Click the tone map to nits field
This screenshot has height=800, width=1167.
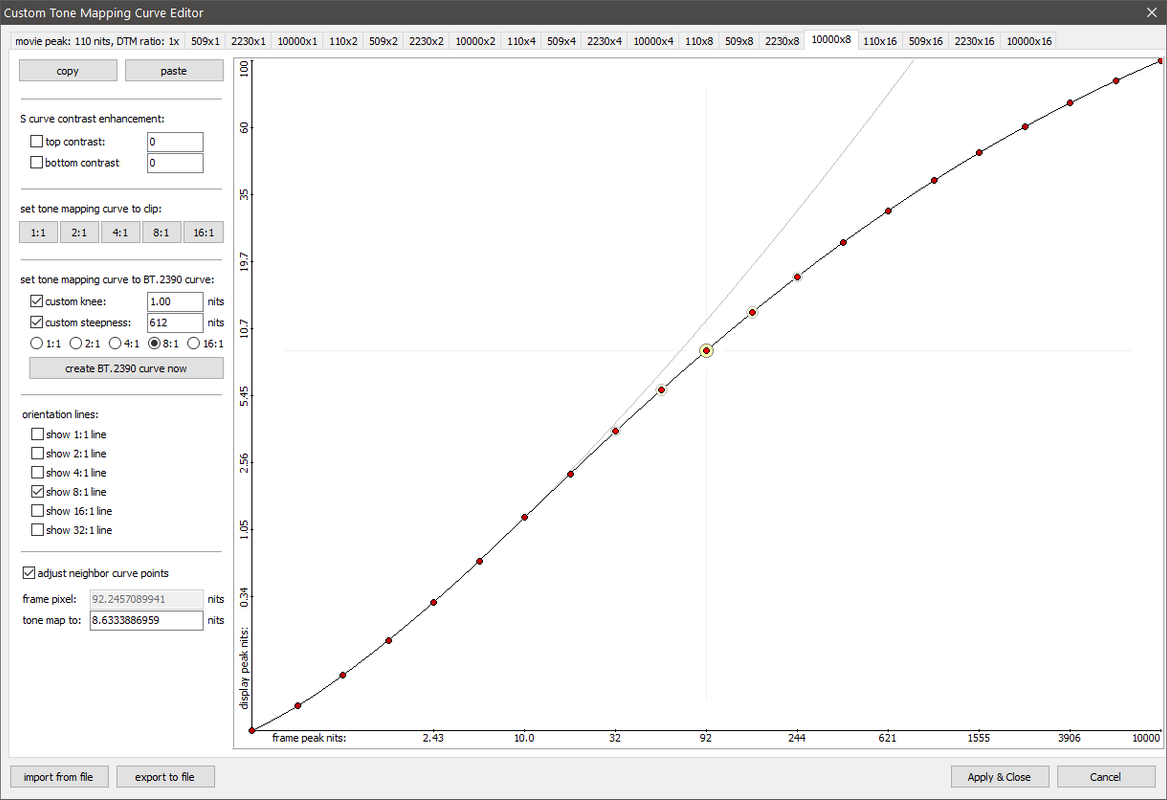coord(147,620)
